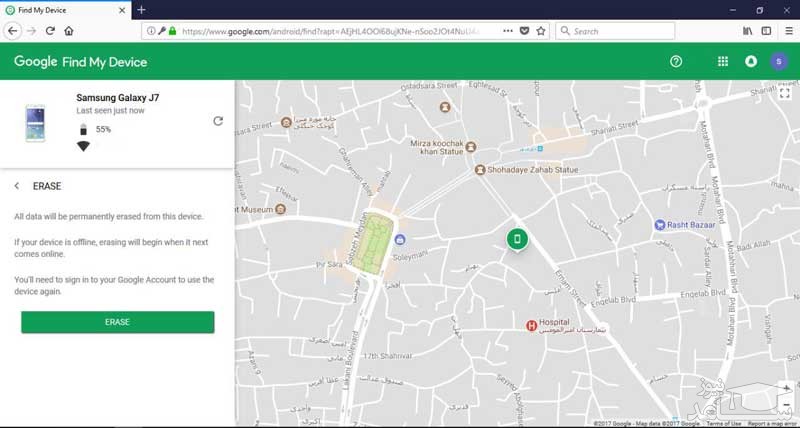Bookmark this page with the star icon

pos(541,31)
